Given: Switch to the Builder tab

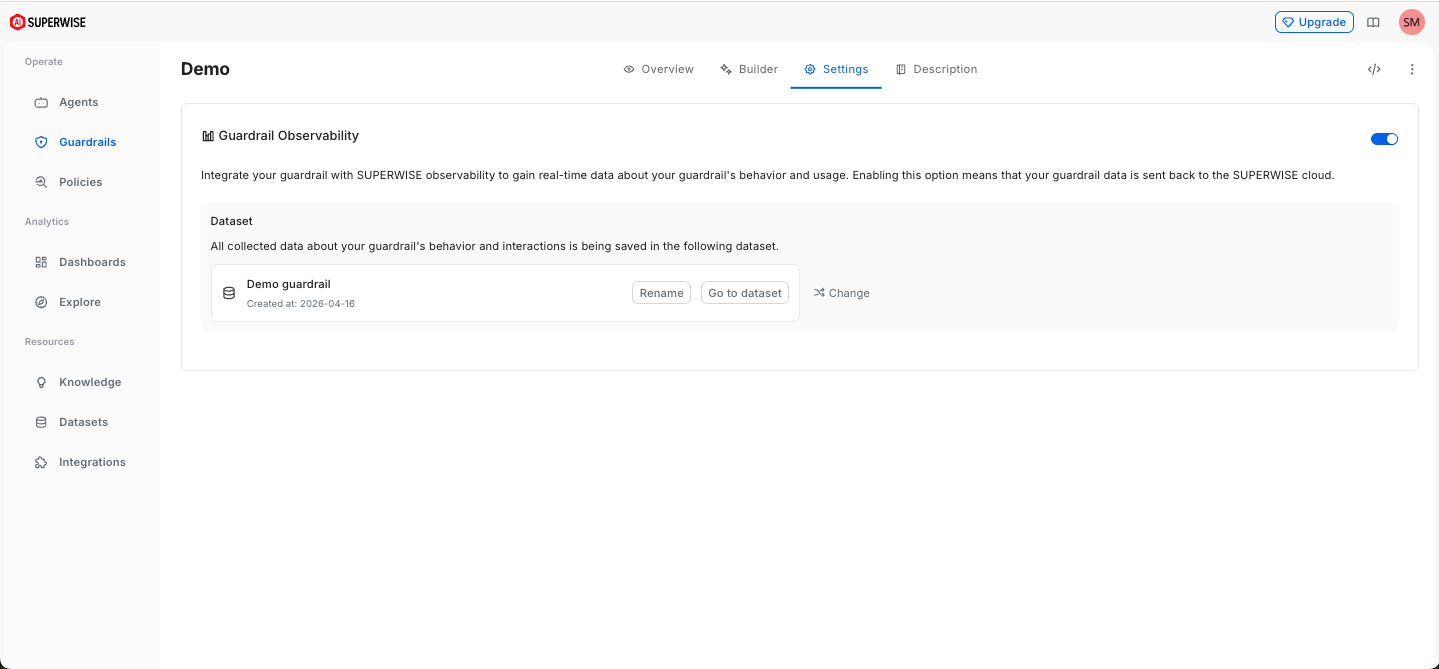Looking at the screenshot, I should tap(749, 69).
